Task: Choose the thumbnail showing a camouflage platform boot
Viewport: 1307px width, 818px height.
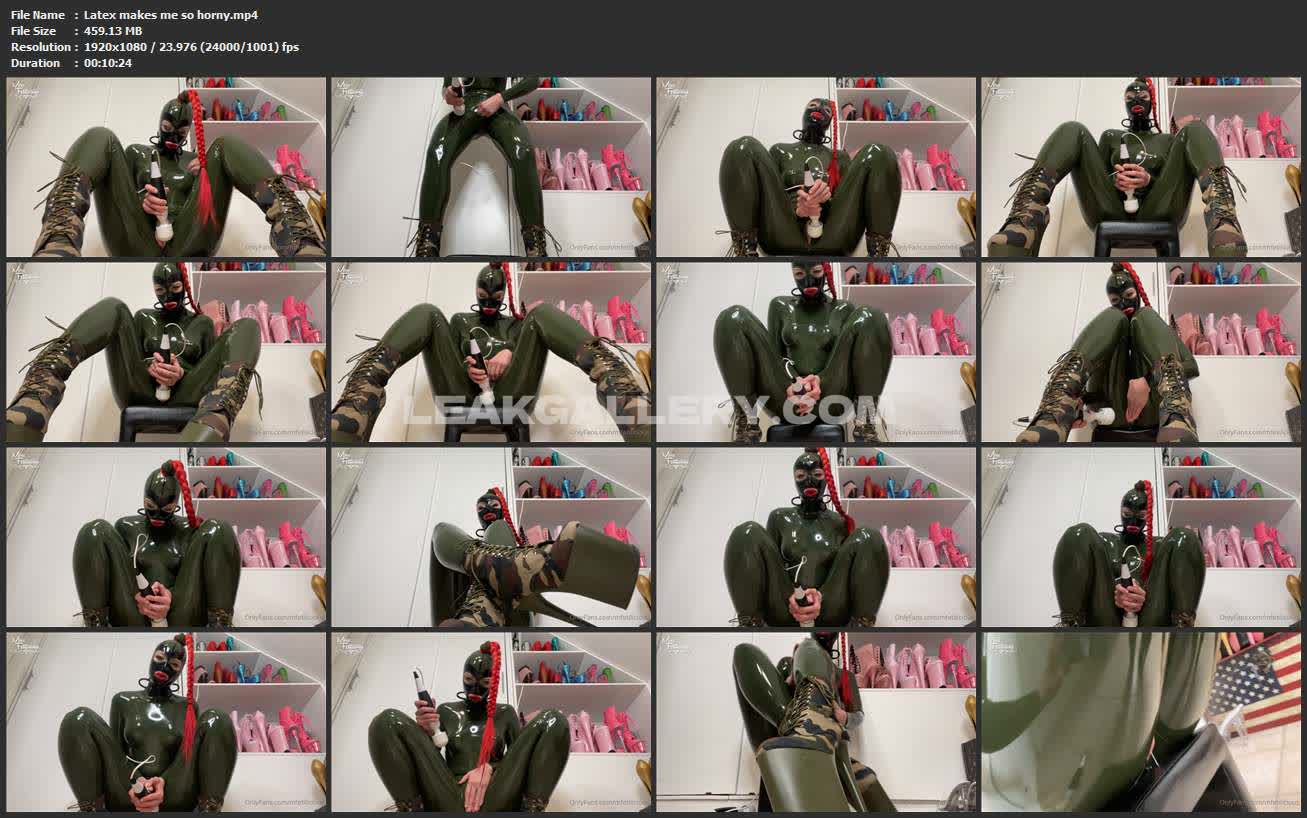Action: point(491,537)
